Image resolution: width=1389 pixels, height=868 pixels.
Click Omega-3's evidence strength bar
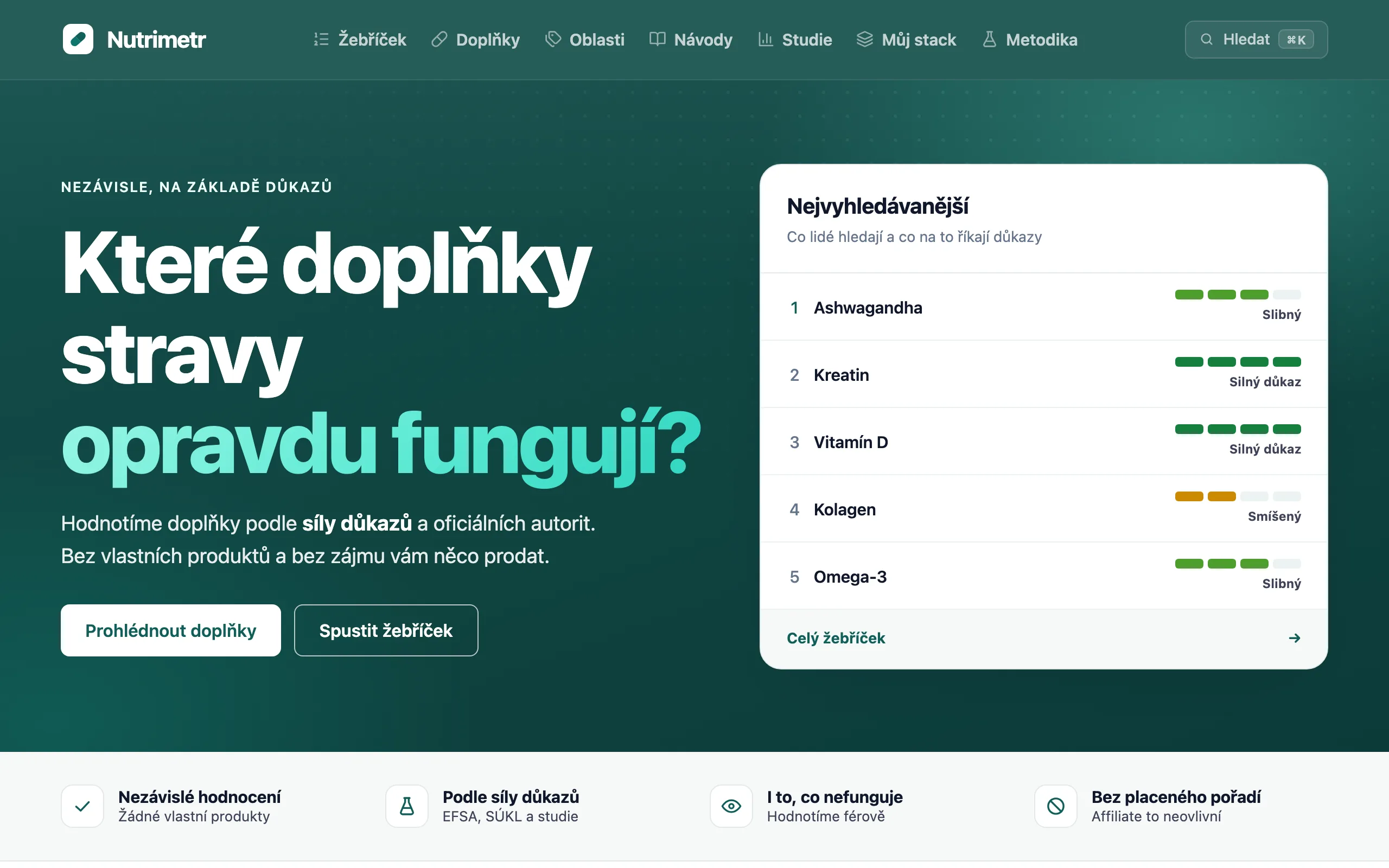[x=1238, y=563]
